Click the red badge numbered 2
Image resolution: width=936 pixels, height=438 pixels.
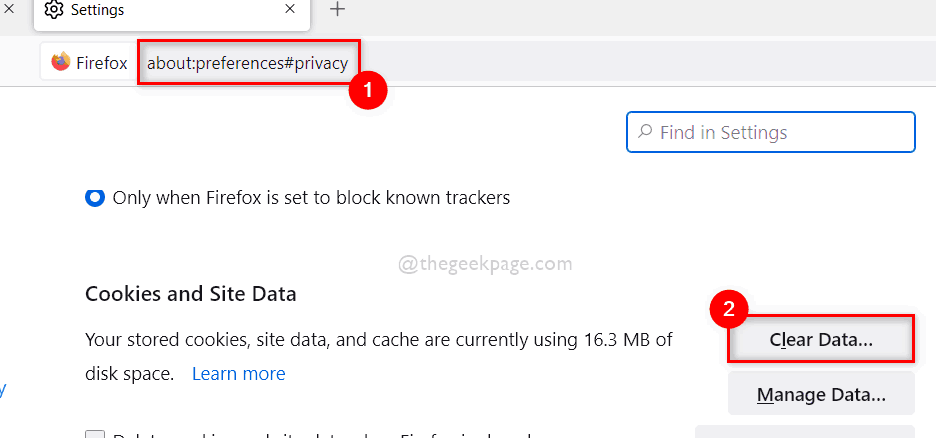point(729,310)
